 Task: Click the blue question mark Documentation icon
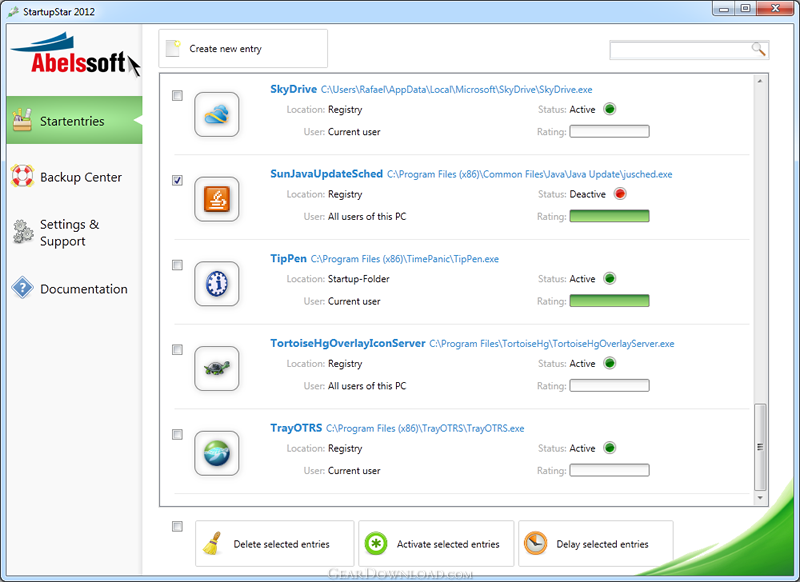tap(22, 287)
